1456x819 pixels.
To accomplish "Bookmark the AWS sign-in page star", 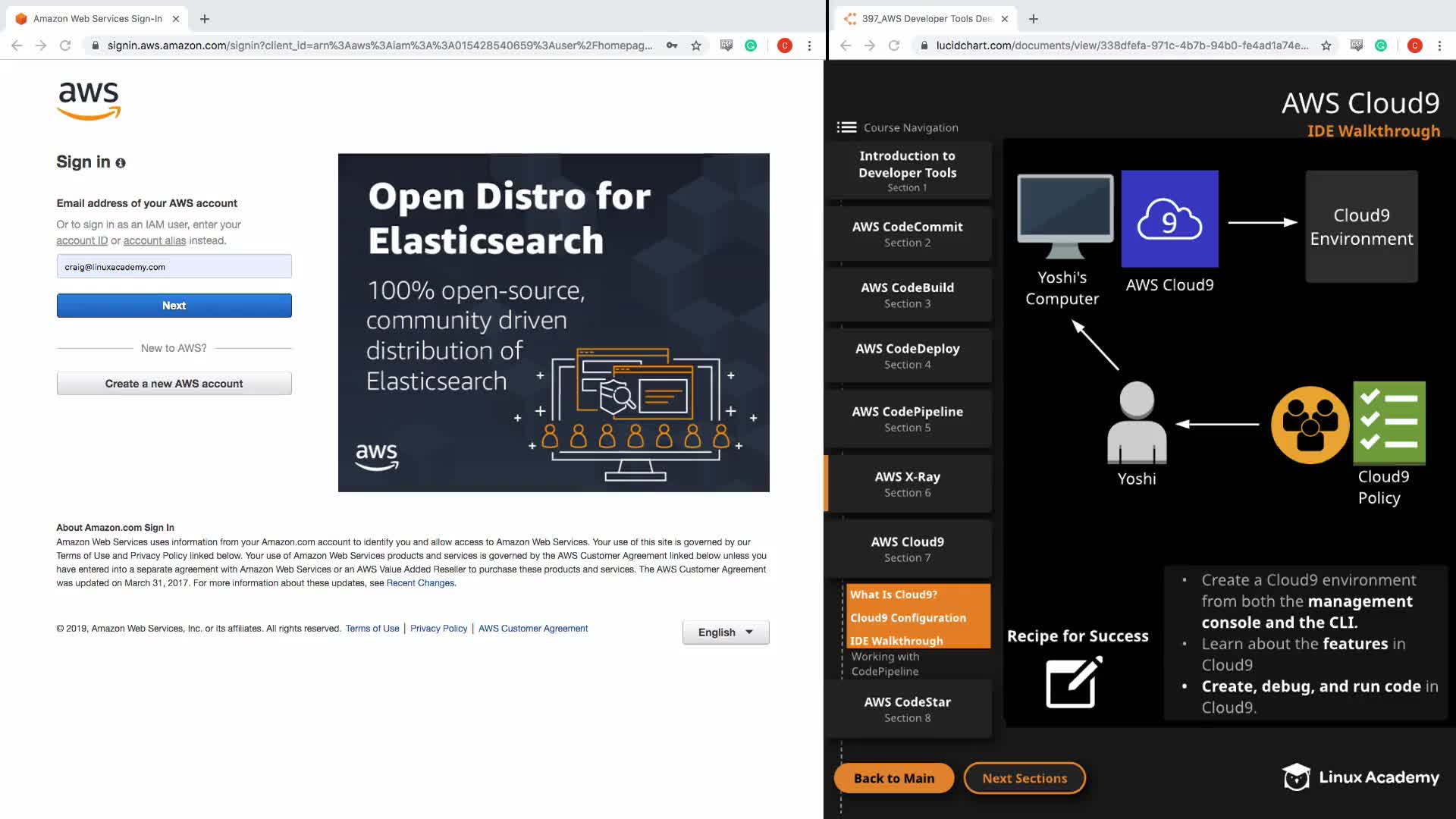I will pyautogui.click(x=696, y=45).
